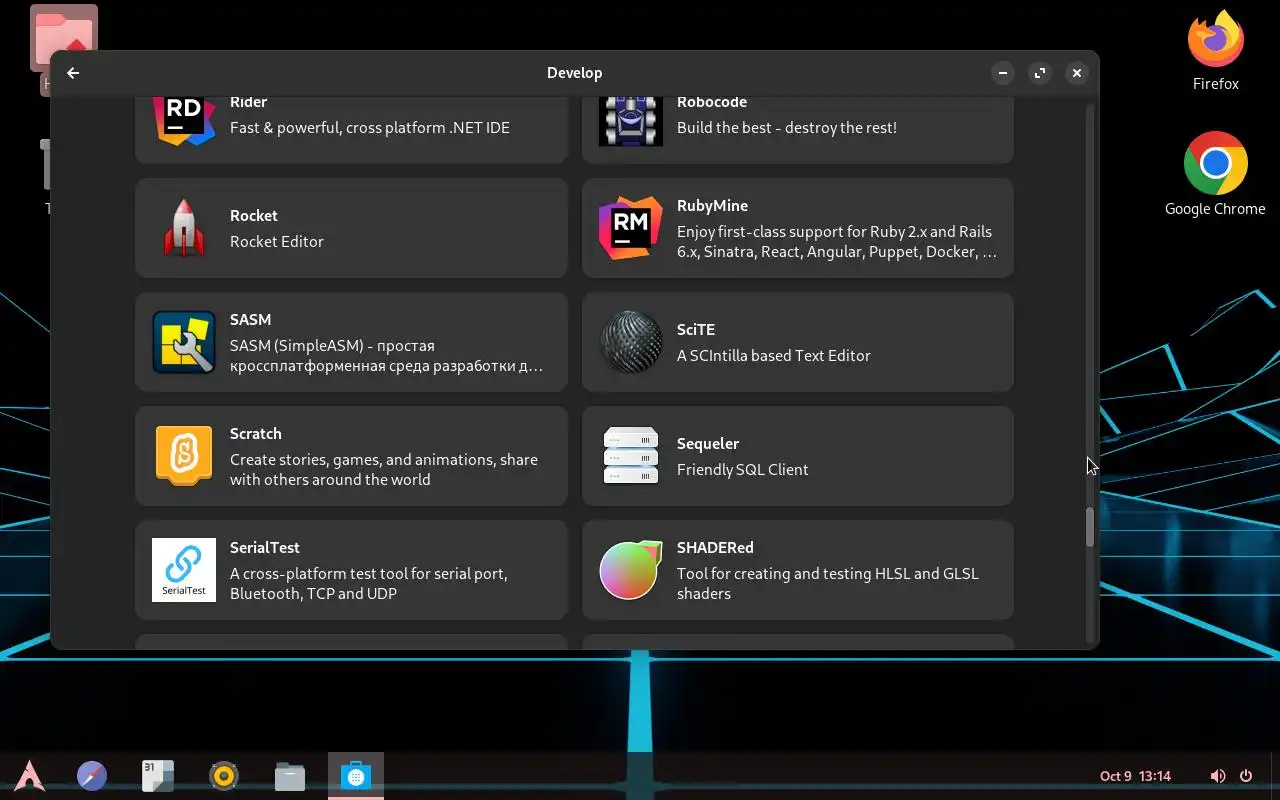The height and width of the screenshot is (800, 1280).
Task: Open the calendar app in taskbar
Action: click(158, 776)
